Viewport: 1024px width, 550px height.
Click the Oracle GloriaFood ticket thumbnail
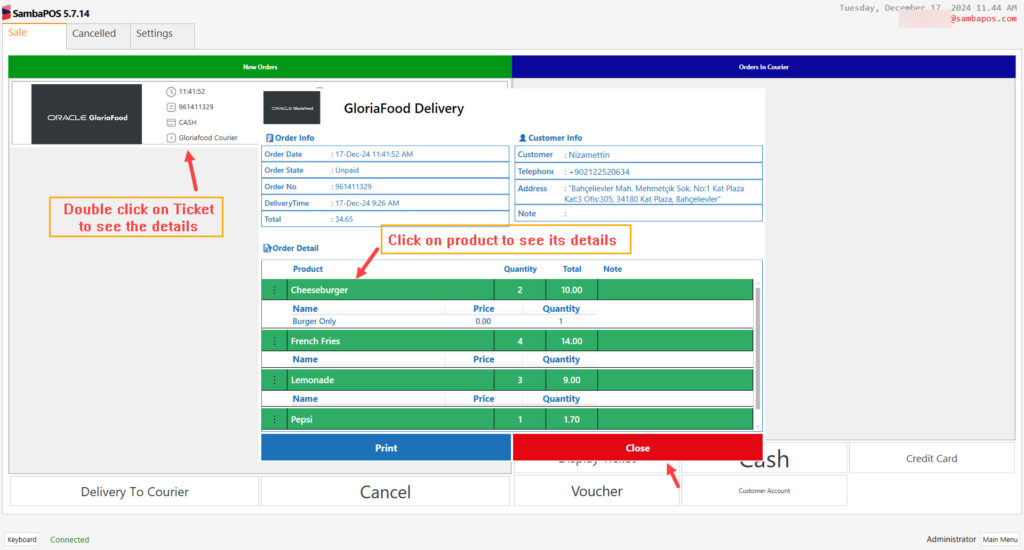tap(86, 114)
